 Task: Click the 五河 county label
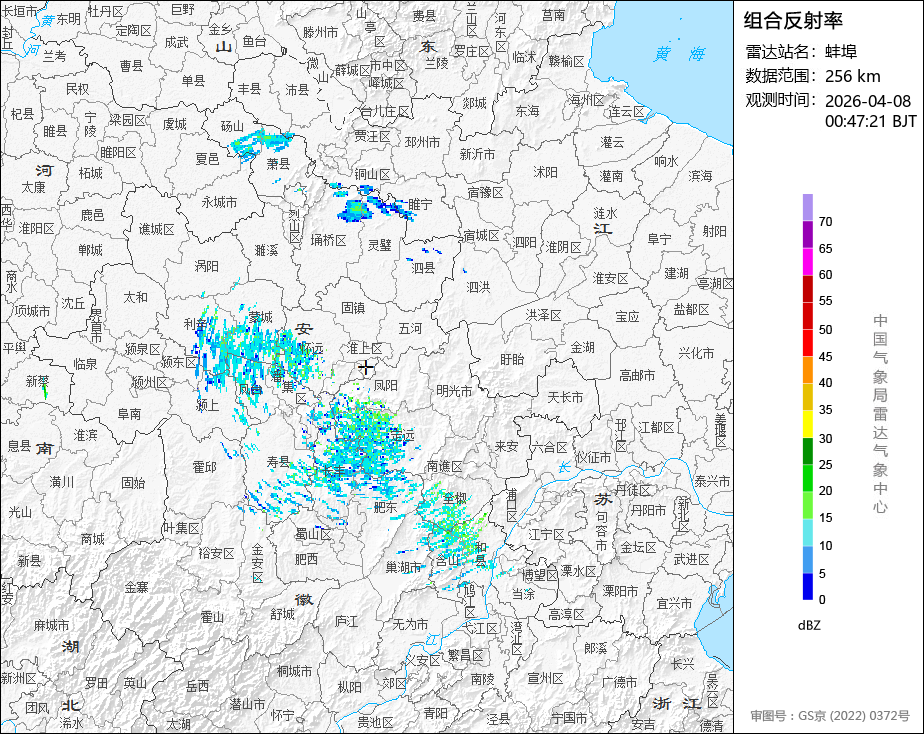(410, 328)
